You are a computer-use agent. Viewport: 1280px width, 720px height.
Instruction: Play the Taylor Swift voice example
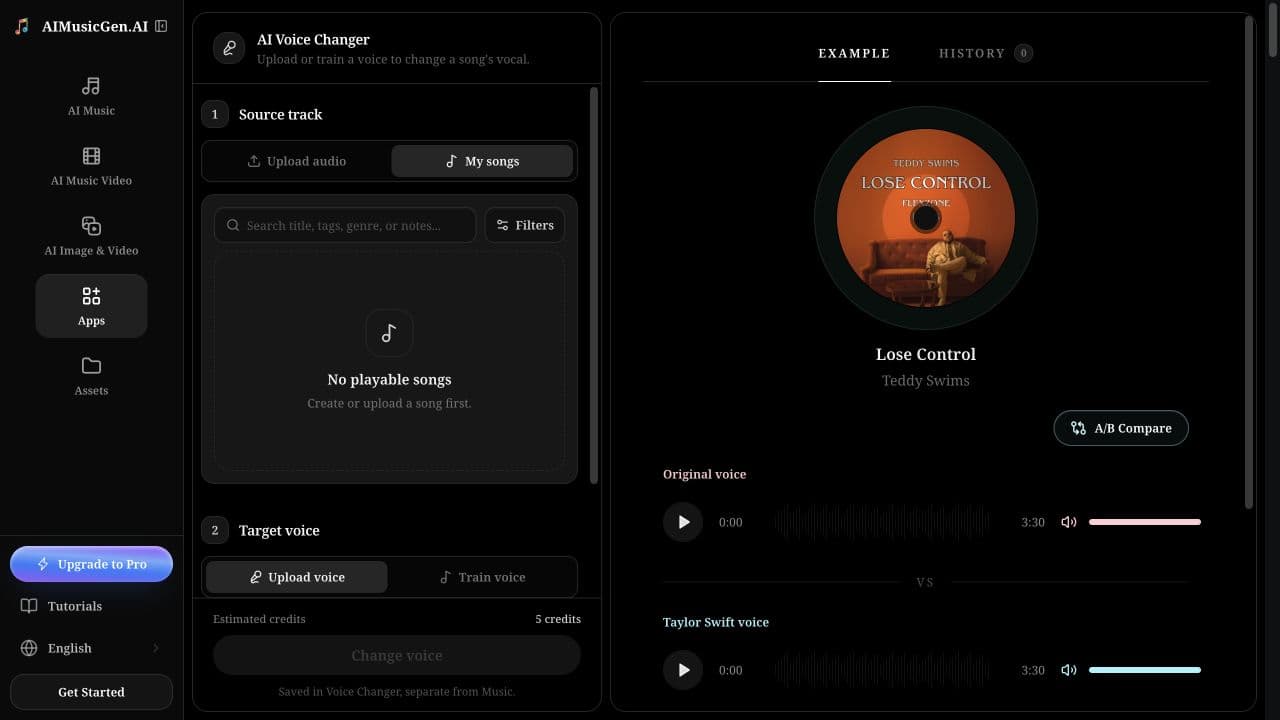tap(683, 670)
